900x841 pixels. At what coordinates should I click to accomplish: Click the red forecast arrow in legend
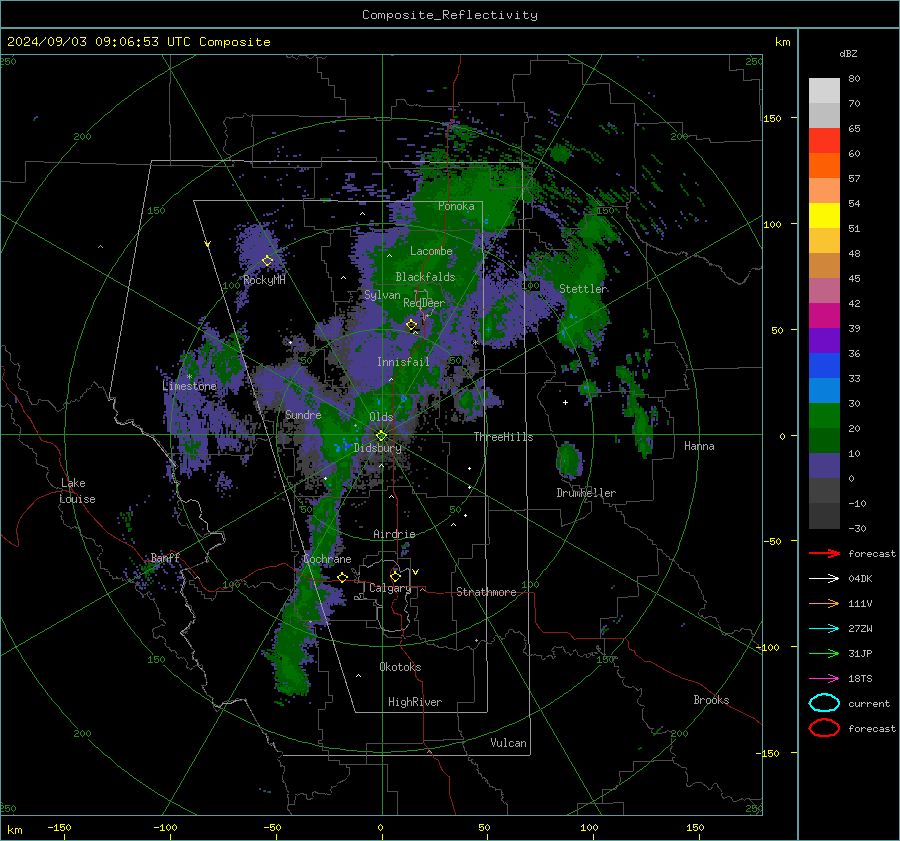click(824, 553)
